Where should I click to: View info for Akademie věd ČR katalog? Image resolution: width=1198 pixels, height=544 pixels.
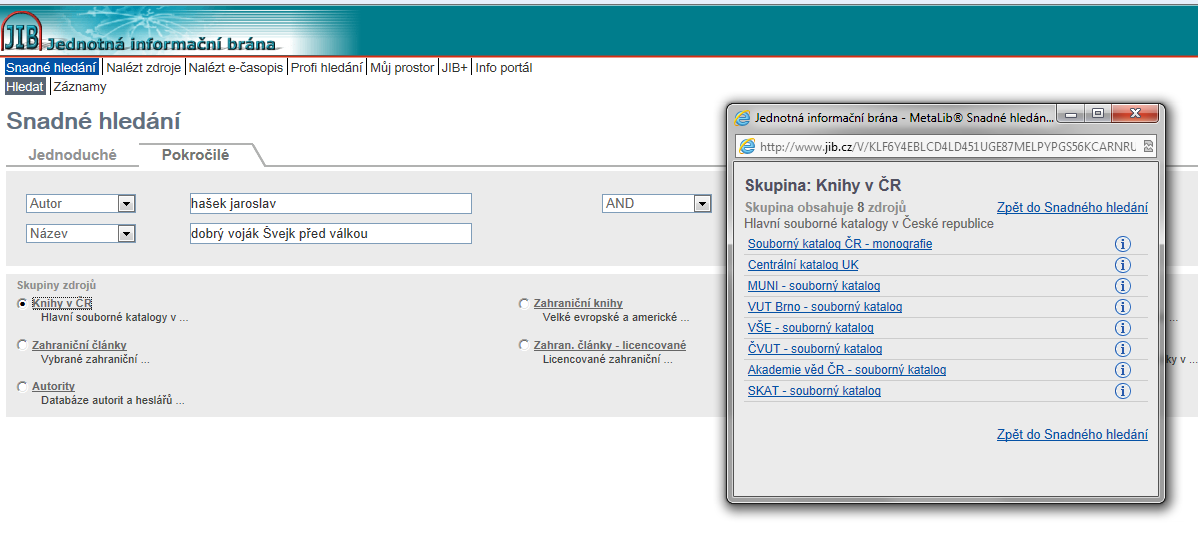(1122, 370)
